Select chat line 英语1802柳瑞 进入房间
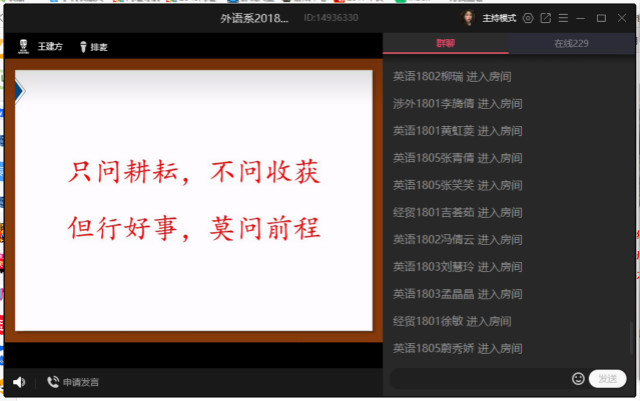This screenshot has width=640, height=401. [452, 76]
